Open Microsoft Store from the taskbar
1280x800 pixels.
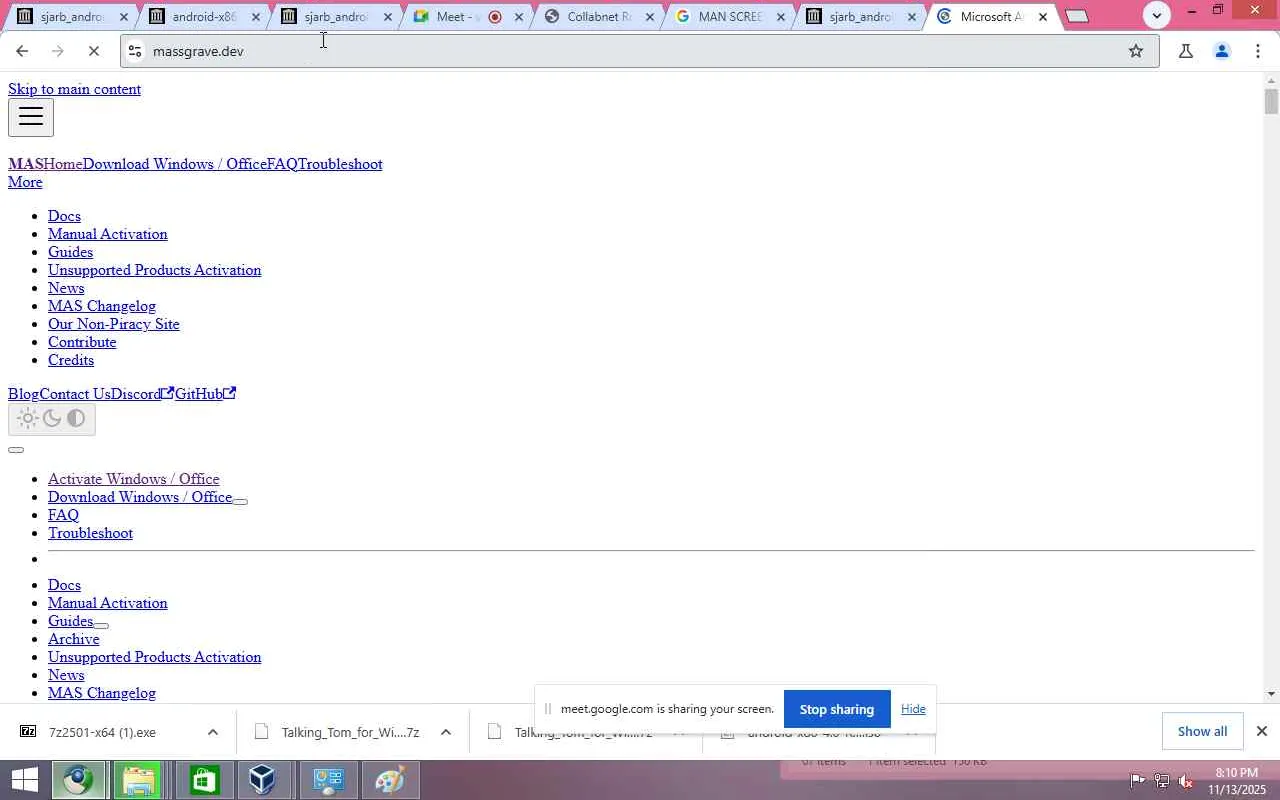pos(204,780)
